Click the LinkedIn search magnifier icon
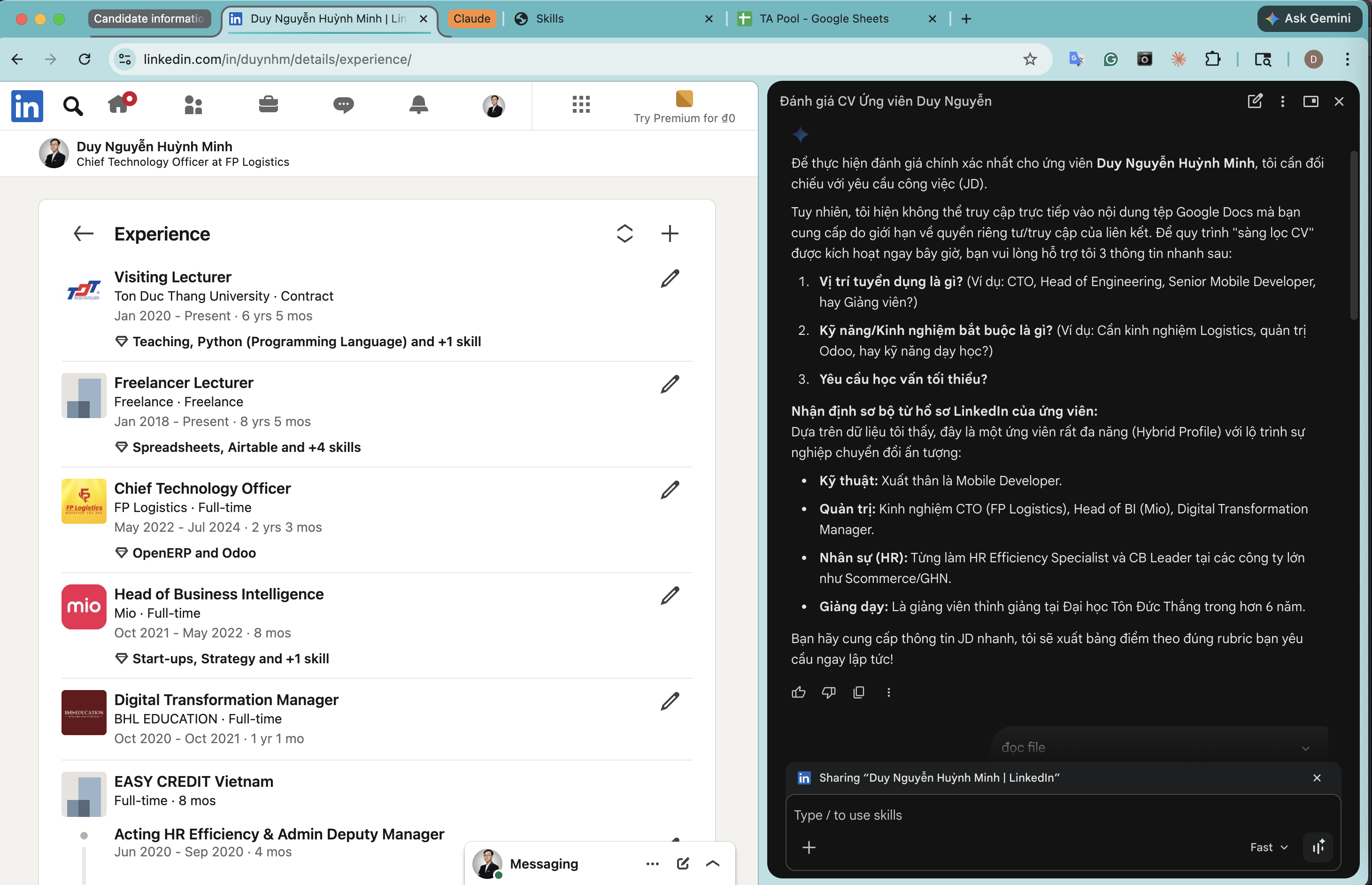Viewport: 1372px width, 885px height. [x=73, y=106]
